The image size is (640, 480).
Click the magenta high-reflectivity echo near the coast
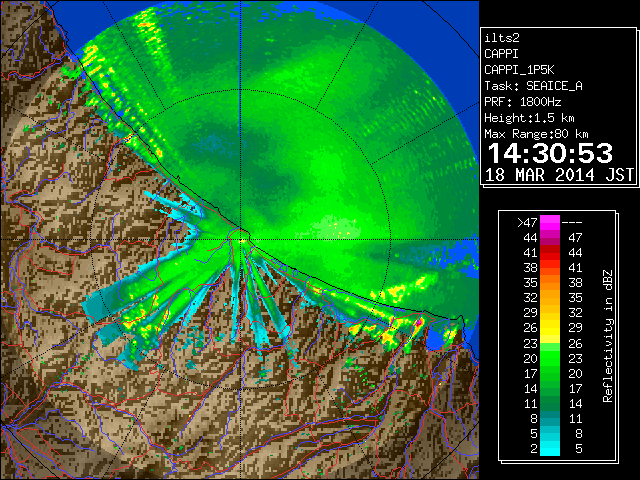419,322
